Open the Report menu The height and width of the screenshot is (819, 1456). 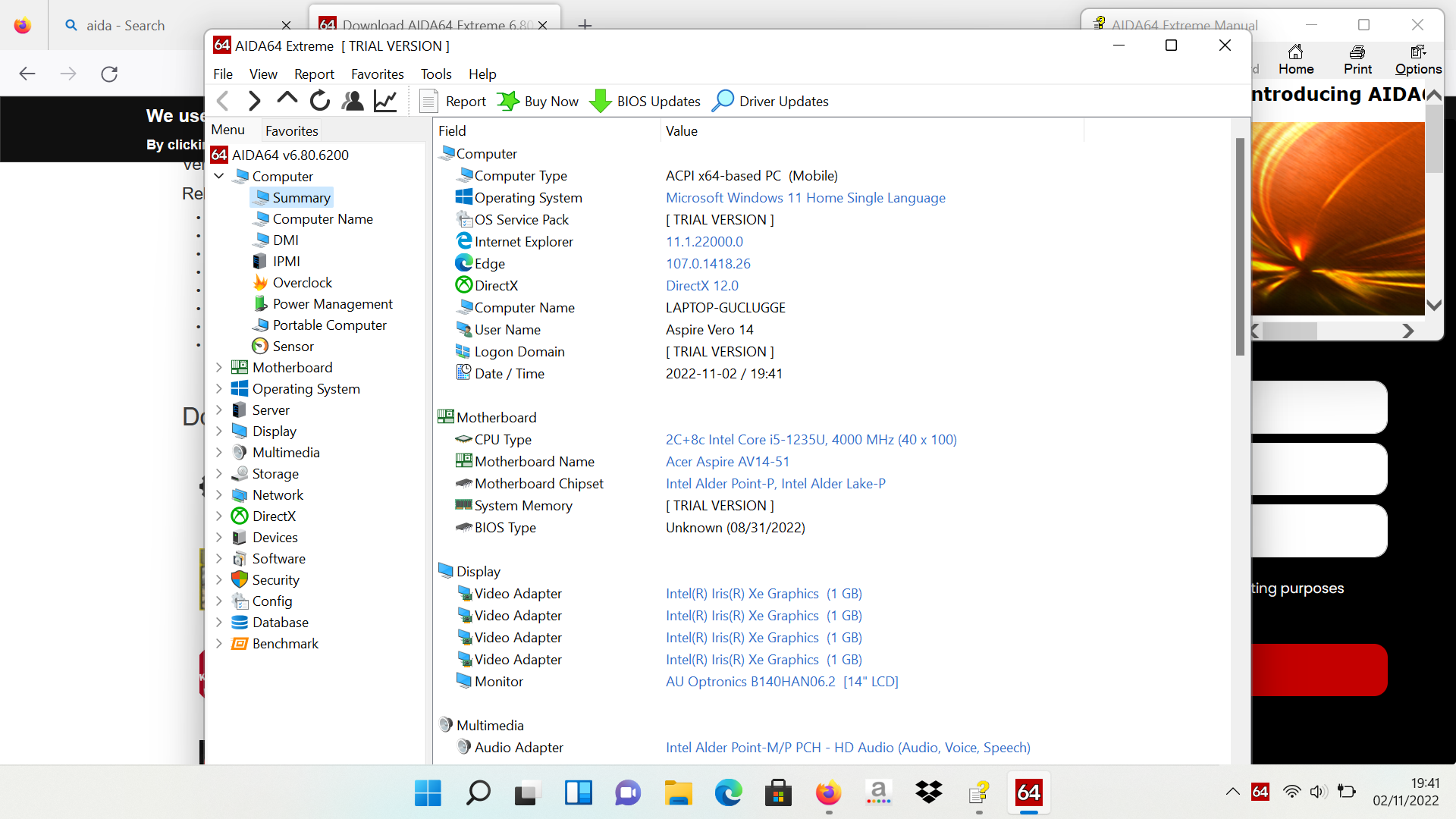[x=314, y=74]
